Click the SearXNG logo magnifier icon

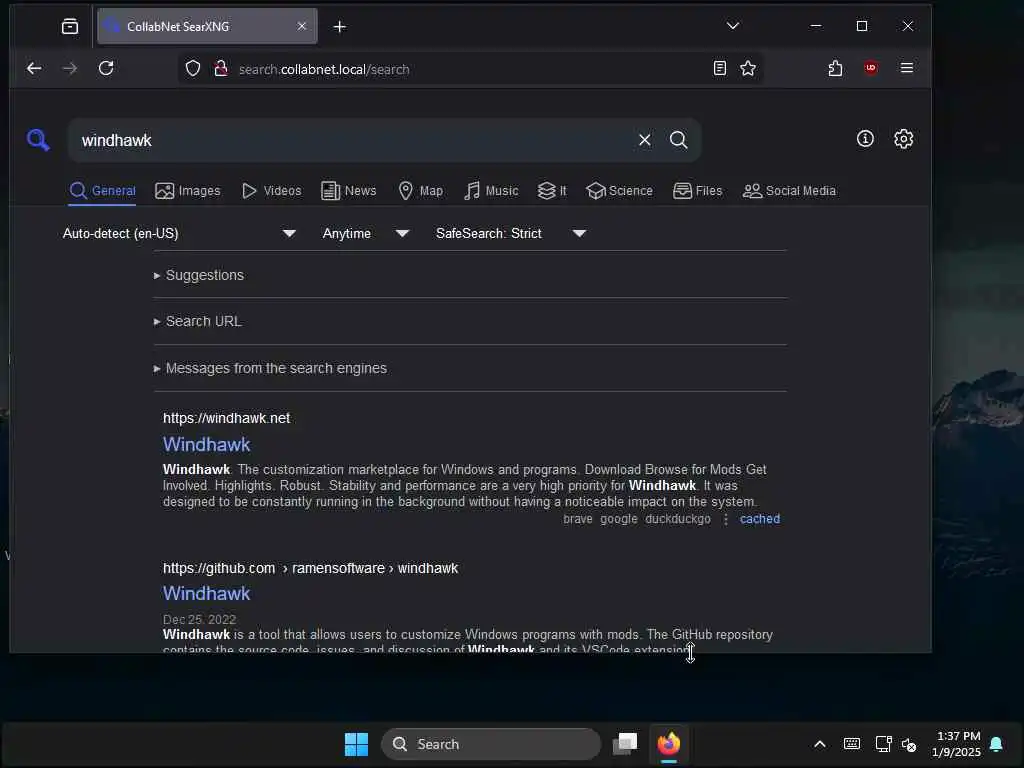38,139
